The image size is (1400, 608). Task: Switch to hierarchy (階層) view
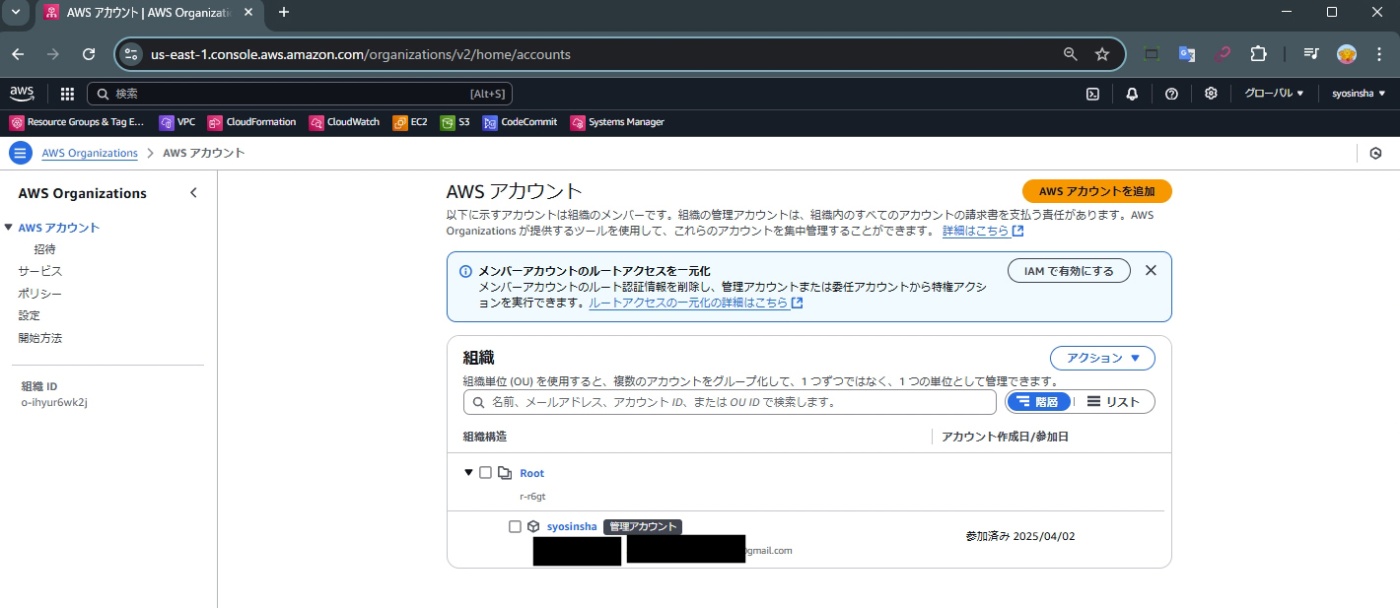[x=1038, y=401]
